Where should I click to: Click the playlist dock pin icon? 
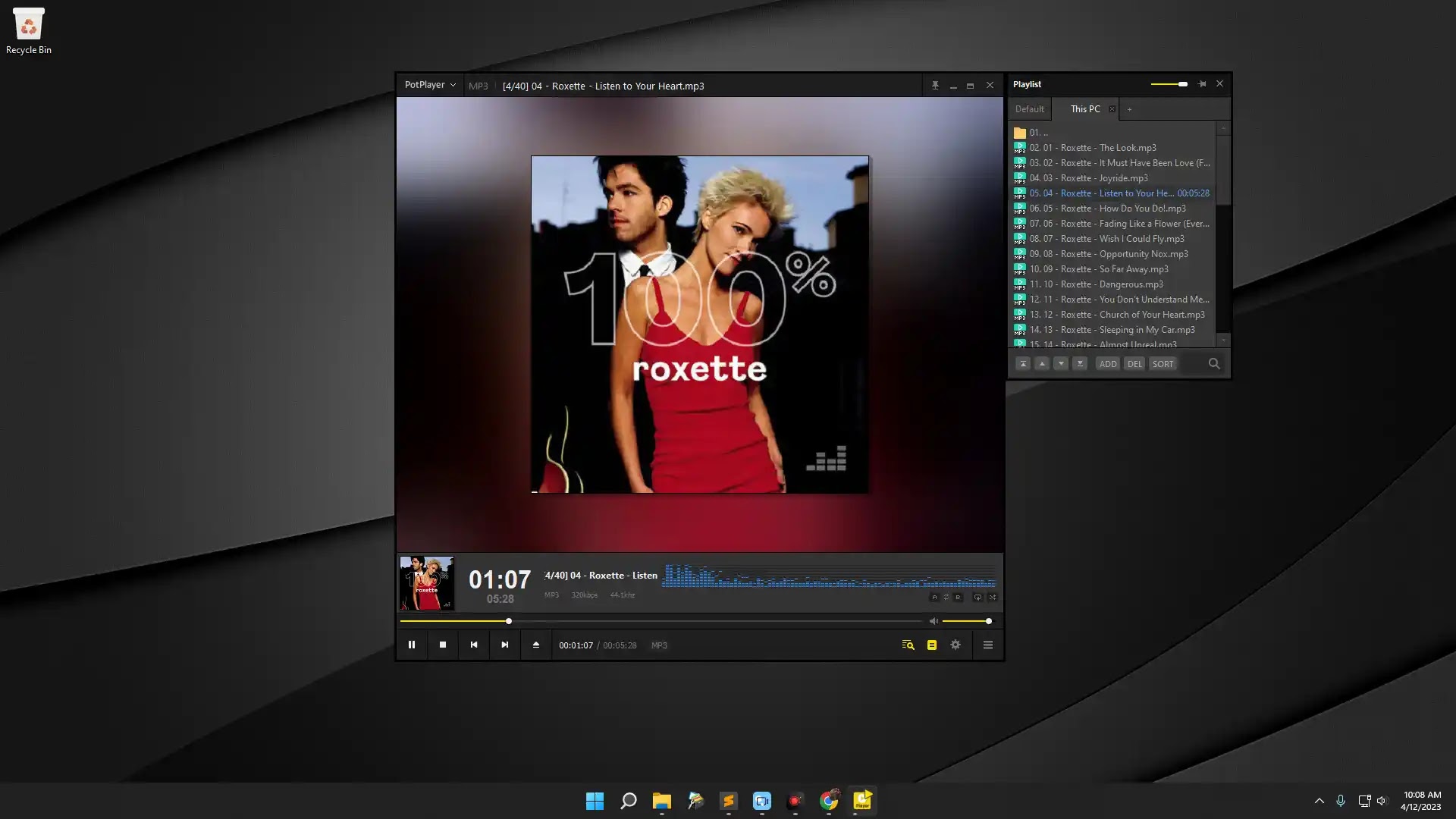(1202, 84)
